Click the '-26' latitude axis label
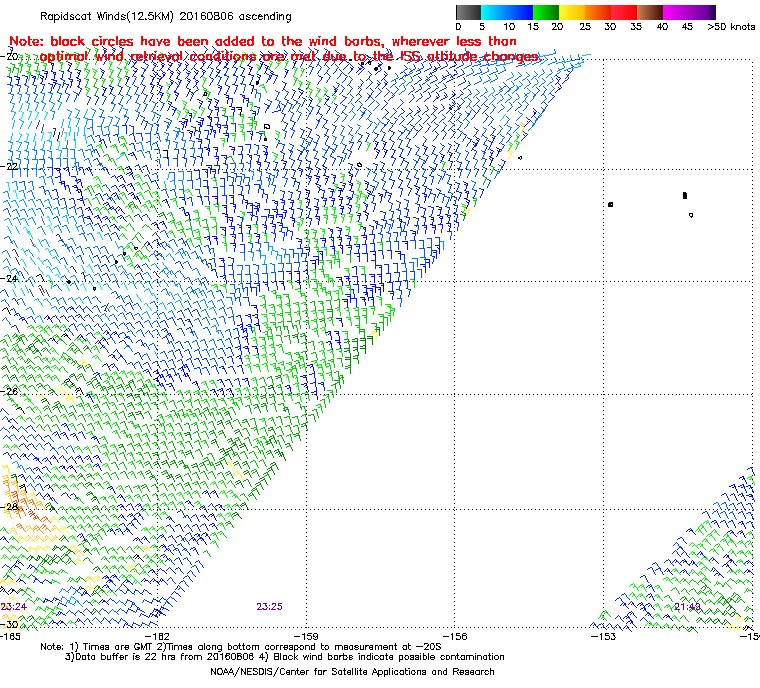Screen dimensions: 760x688 click(x=9, y=391)
